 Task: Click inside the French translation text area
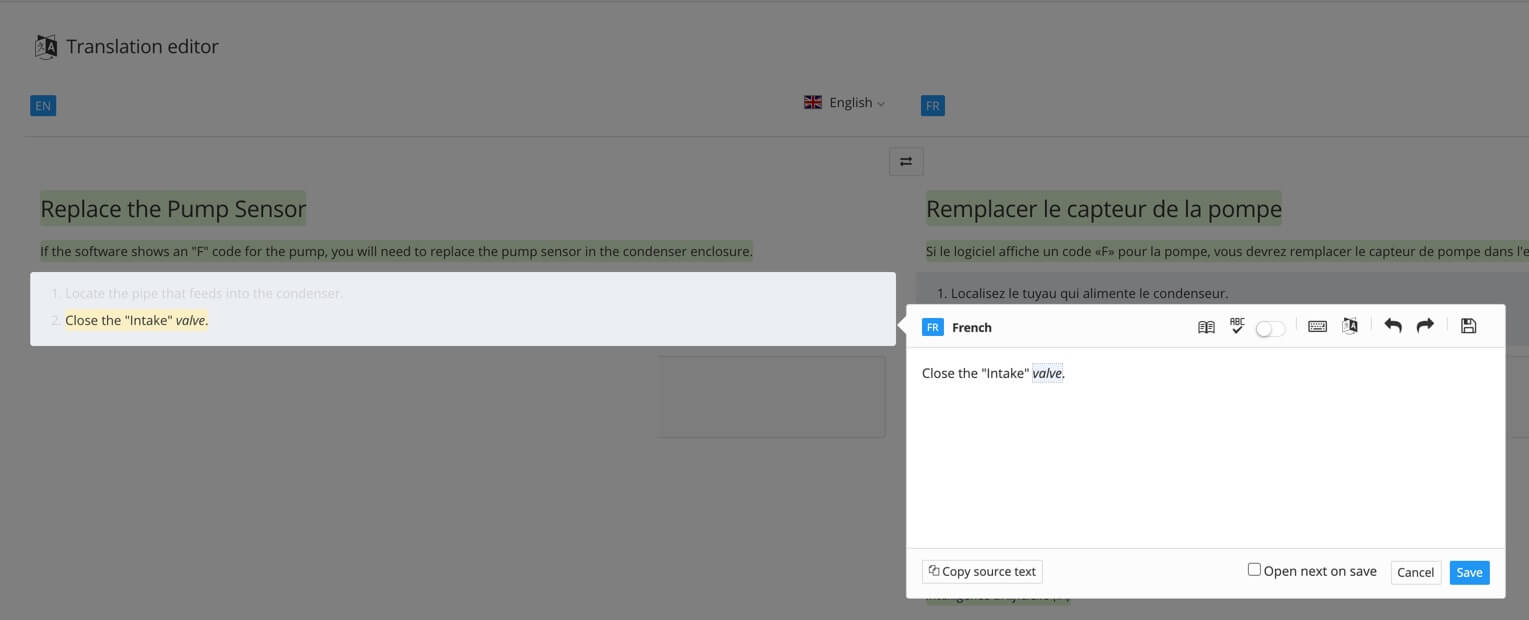pyautogui.click(x=1204, y=450)
